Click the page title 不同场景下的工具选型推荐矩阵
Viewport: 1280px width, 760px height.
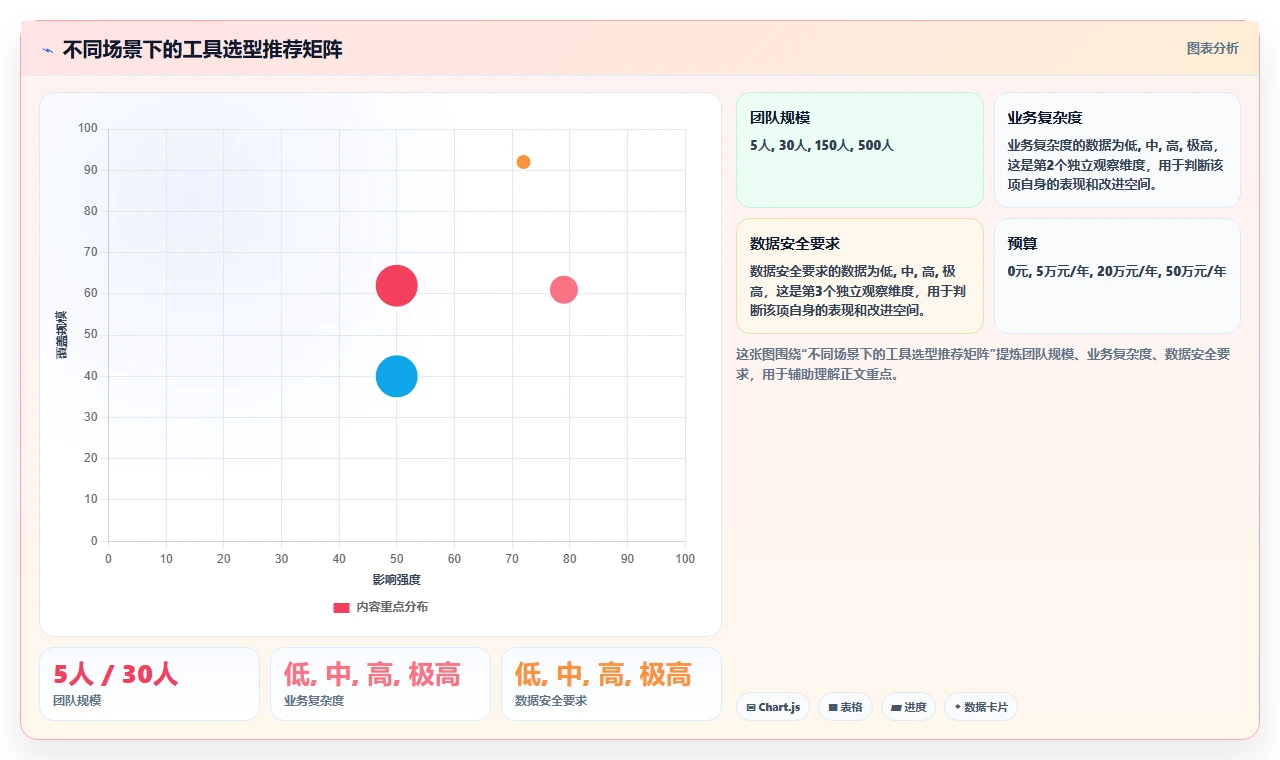pyautogui.click(x=203, y=50)
